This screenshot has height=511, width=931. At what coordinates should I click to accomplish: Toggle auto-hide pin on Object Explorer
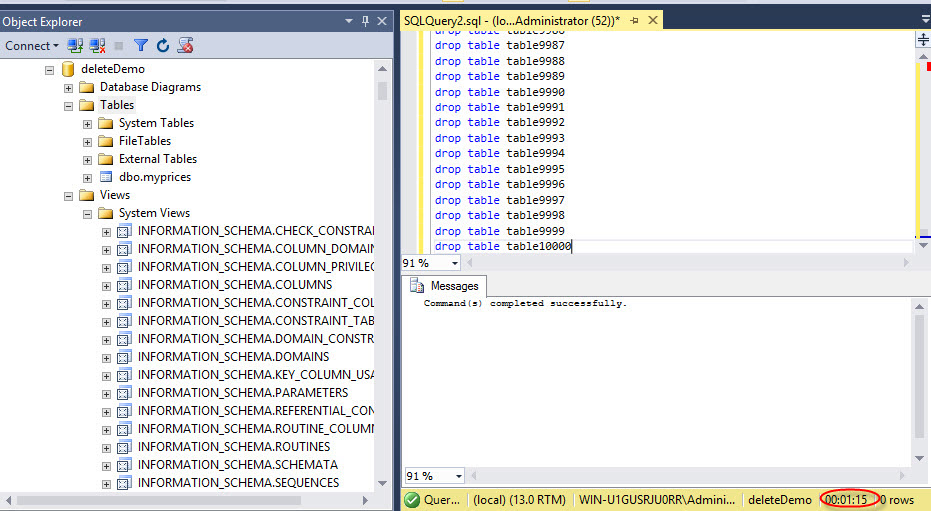[x=365, y=21]
